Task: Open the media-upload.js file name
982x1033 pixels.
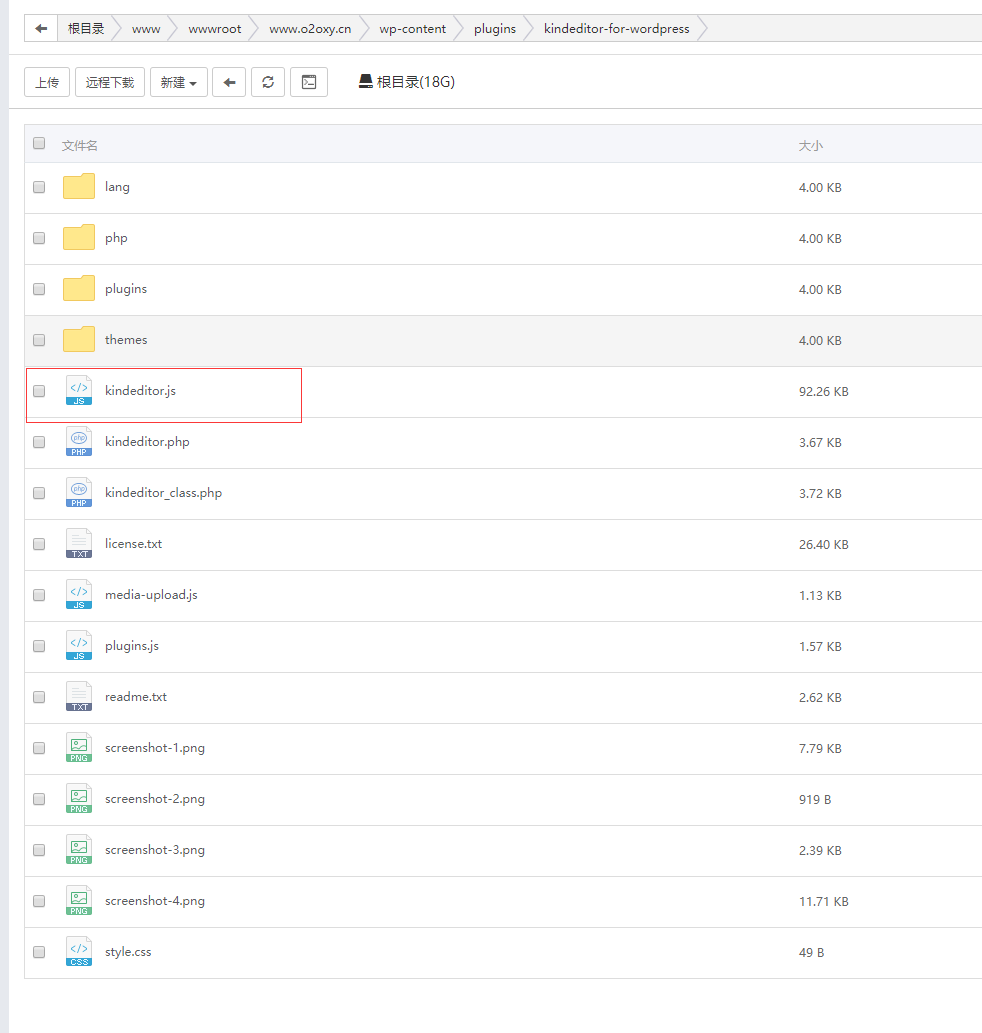Action: (x=151, y=595)
